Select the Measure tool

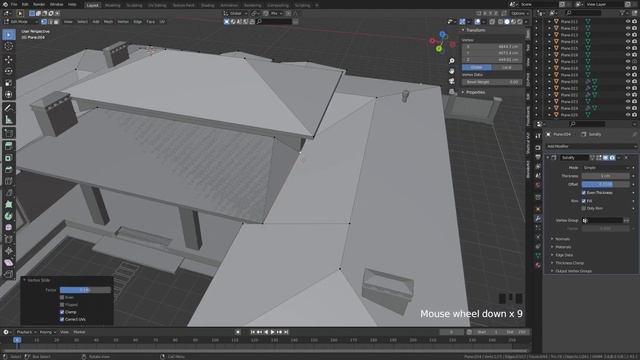[9, 120]
